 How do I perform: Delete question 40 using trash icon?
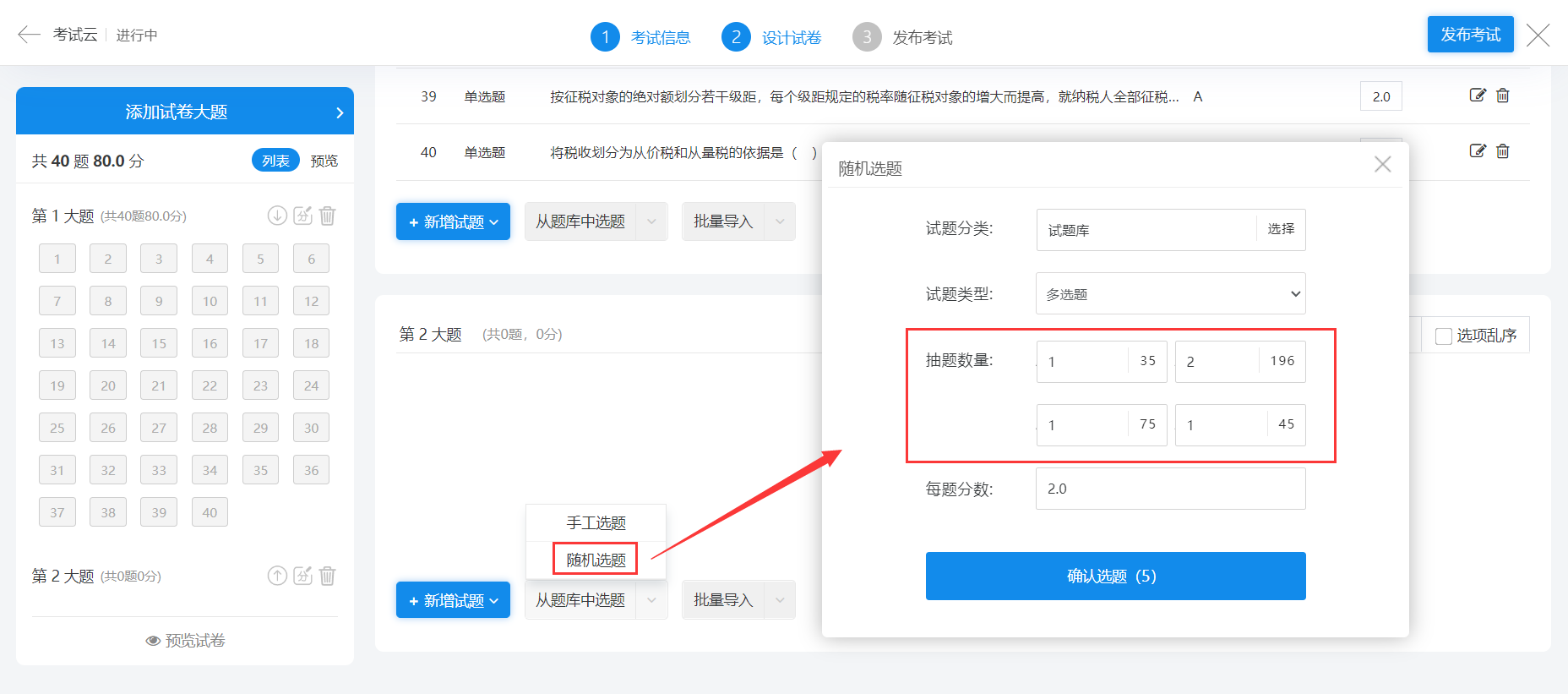1502,151
